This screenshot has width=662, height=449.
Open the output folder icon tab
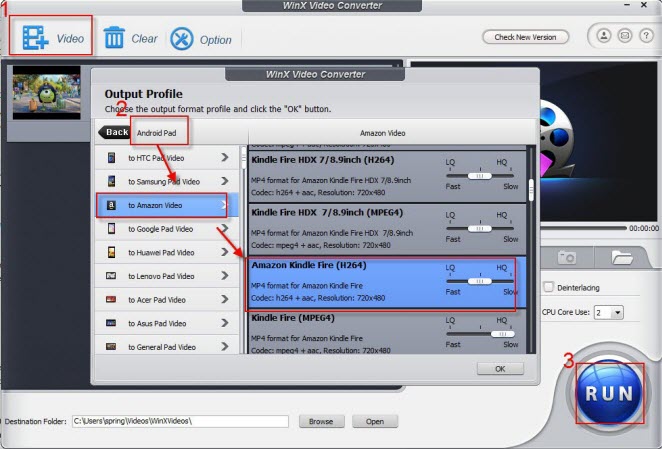click(621, 257)
